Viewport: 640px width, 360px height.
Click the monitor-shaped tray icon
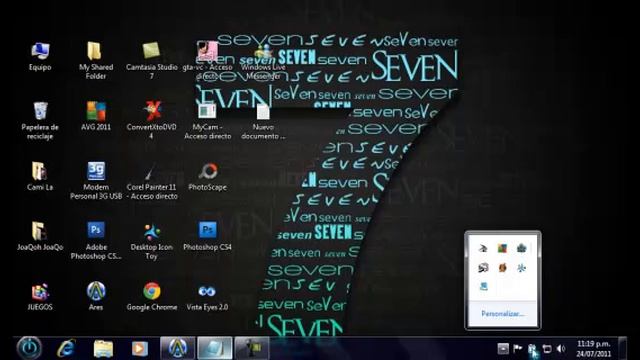click(x=547, y=349)
